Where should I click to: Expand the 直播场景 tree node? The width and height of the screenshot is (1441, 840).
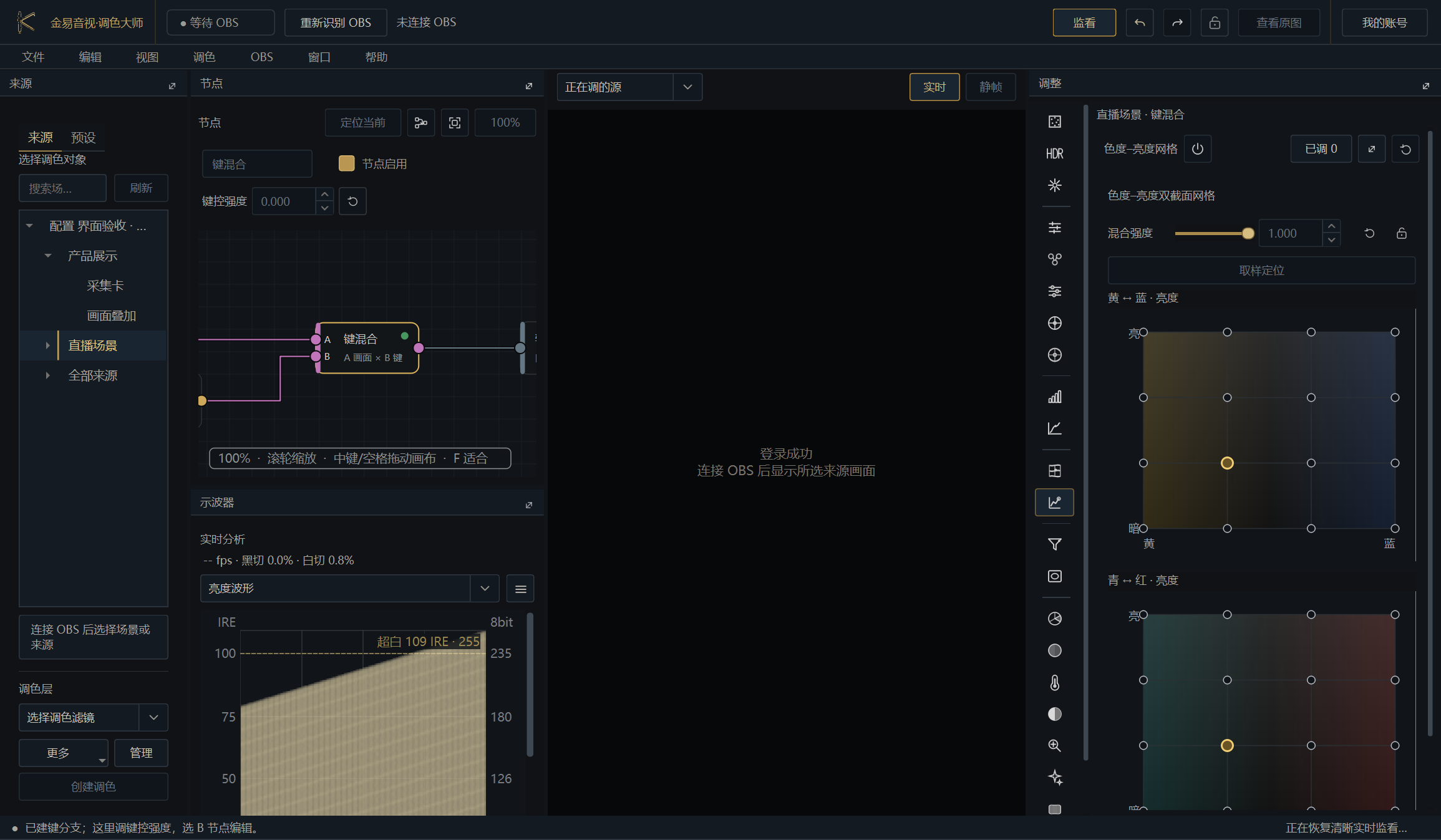pos(48,345)
